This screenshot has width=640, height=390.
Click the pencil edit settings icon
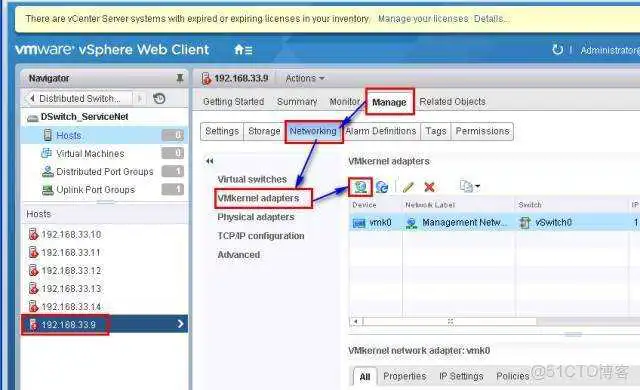[408, 187]
